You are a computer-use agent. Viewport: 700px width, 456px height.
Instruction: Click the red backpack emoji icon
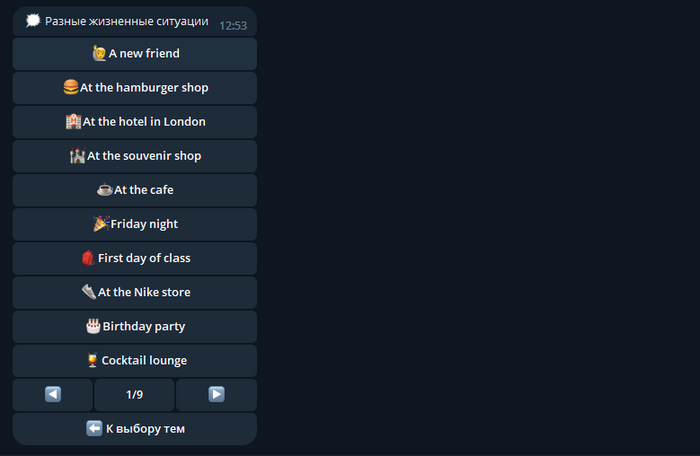click(88, 258)
